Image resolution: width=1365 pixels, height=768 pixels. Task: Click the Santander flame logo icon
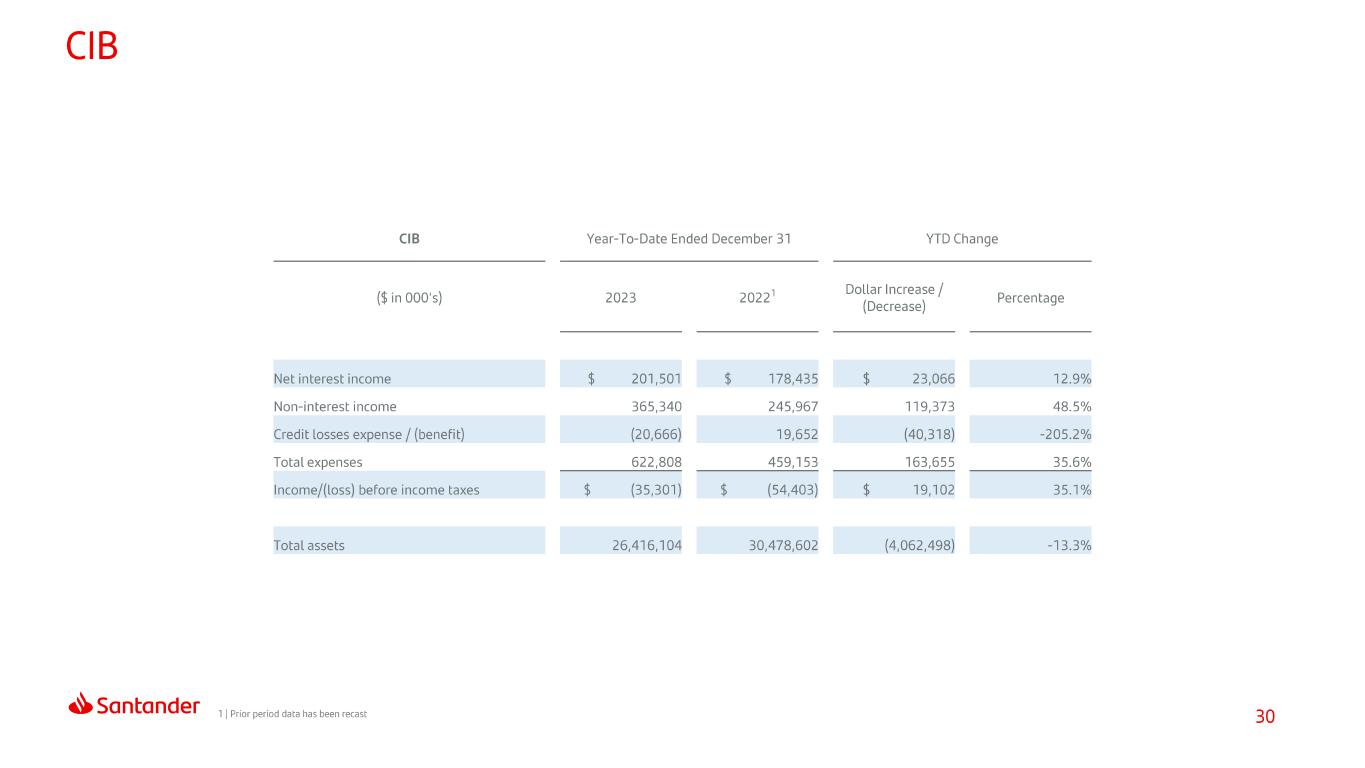(x=81, y=704)
